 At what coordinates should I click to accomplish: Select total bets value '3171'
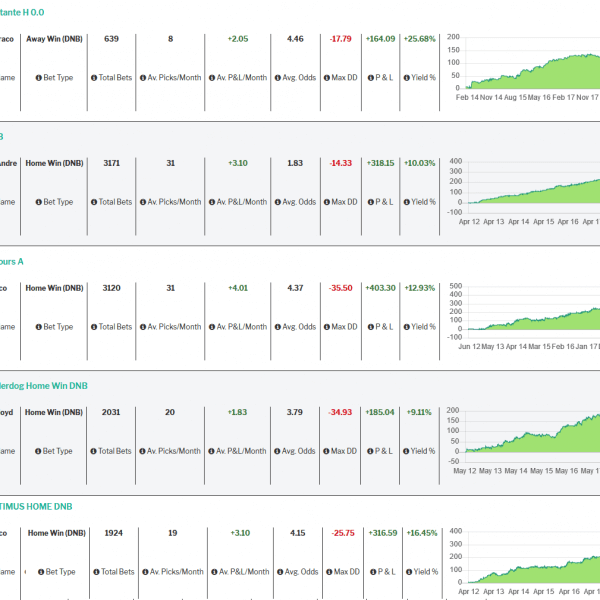(x=111, y=163)
